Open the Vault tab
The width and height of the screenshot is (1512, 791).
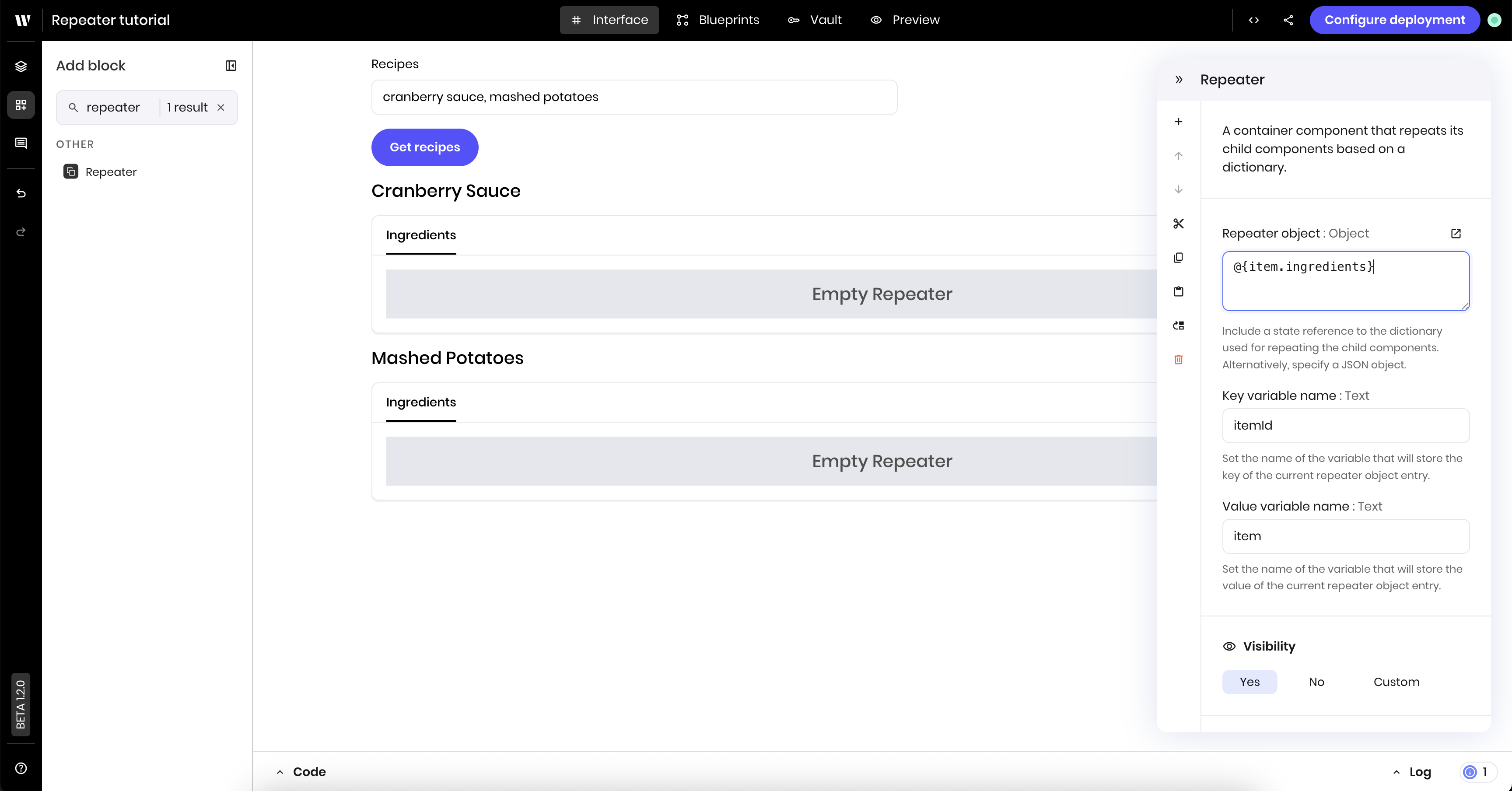tap(815, 20)
